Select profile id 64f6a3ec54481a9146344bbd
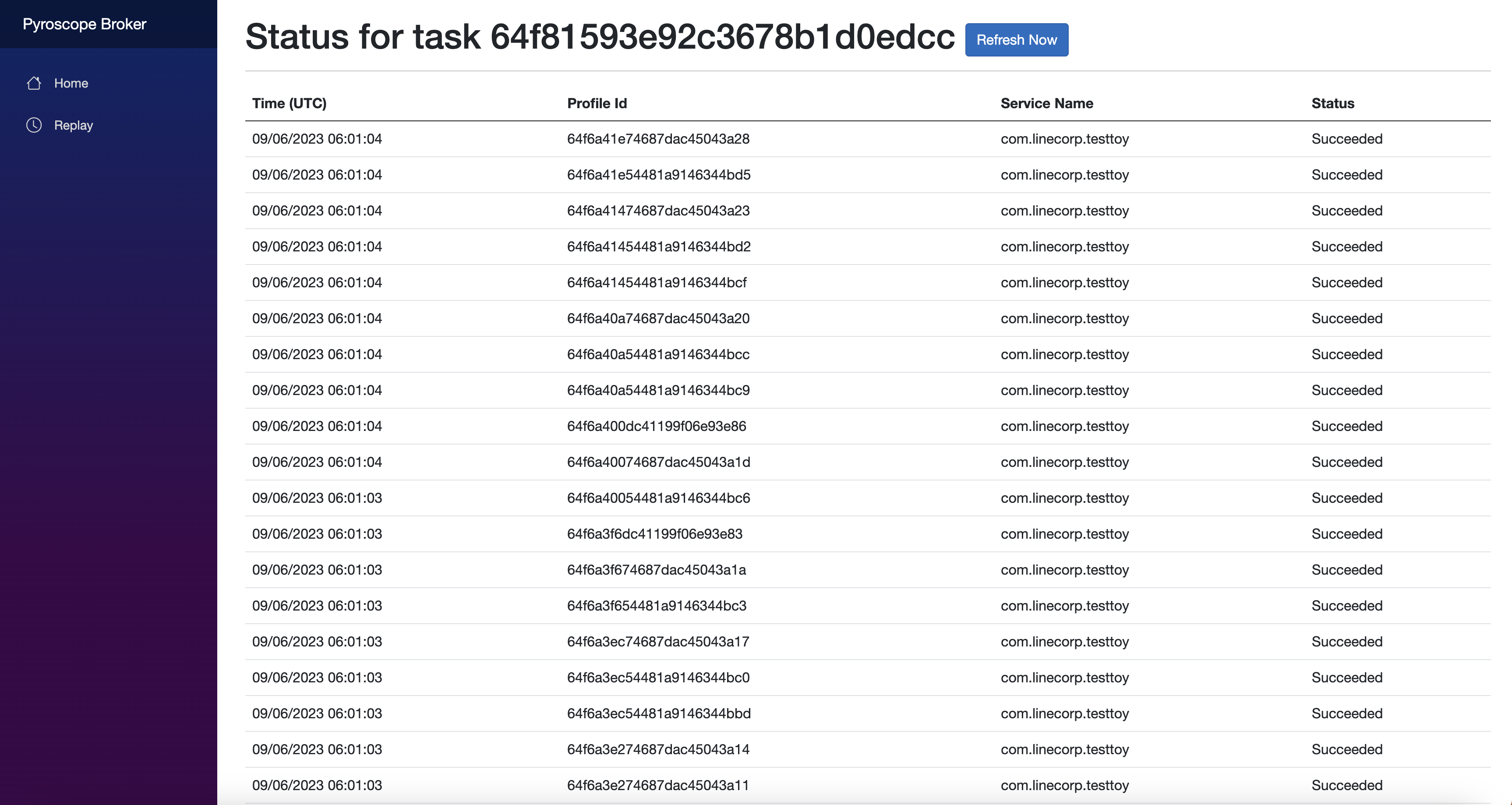Screen dimensions: 1512x805 click(x=659, y=713)
